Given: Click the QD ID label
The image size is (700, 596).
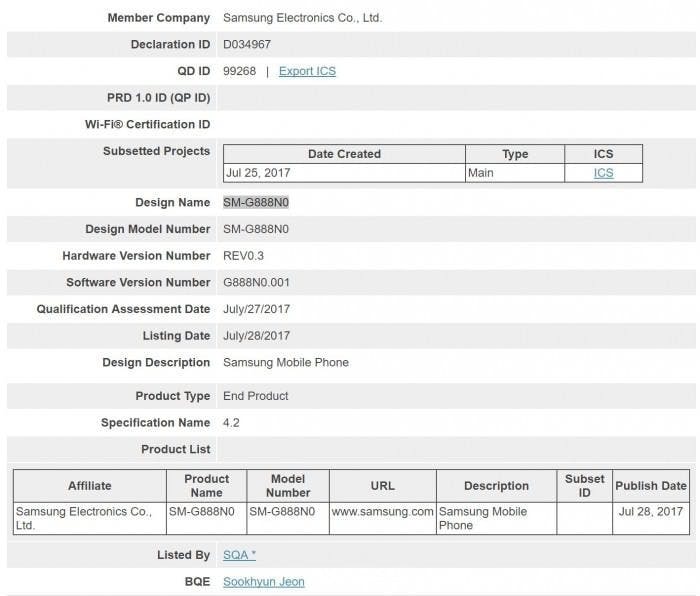Looking at the screenshot, I should [x=193, y=71].
